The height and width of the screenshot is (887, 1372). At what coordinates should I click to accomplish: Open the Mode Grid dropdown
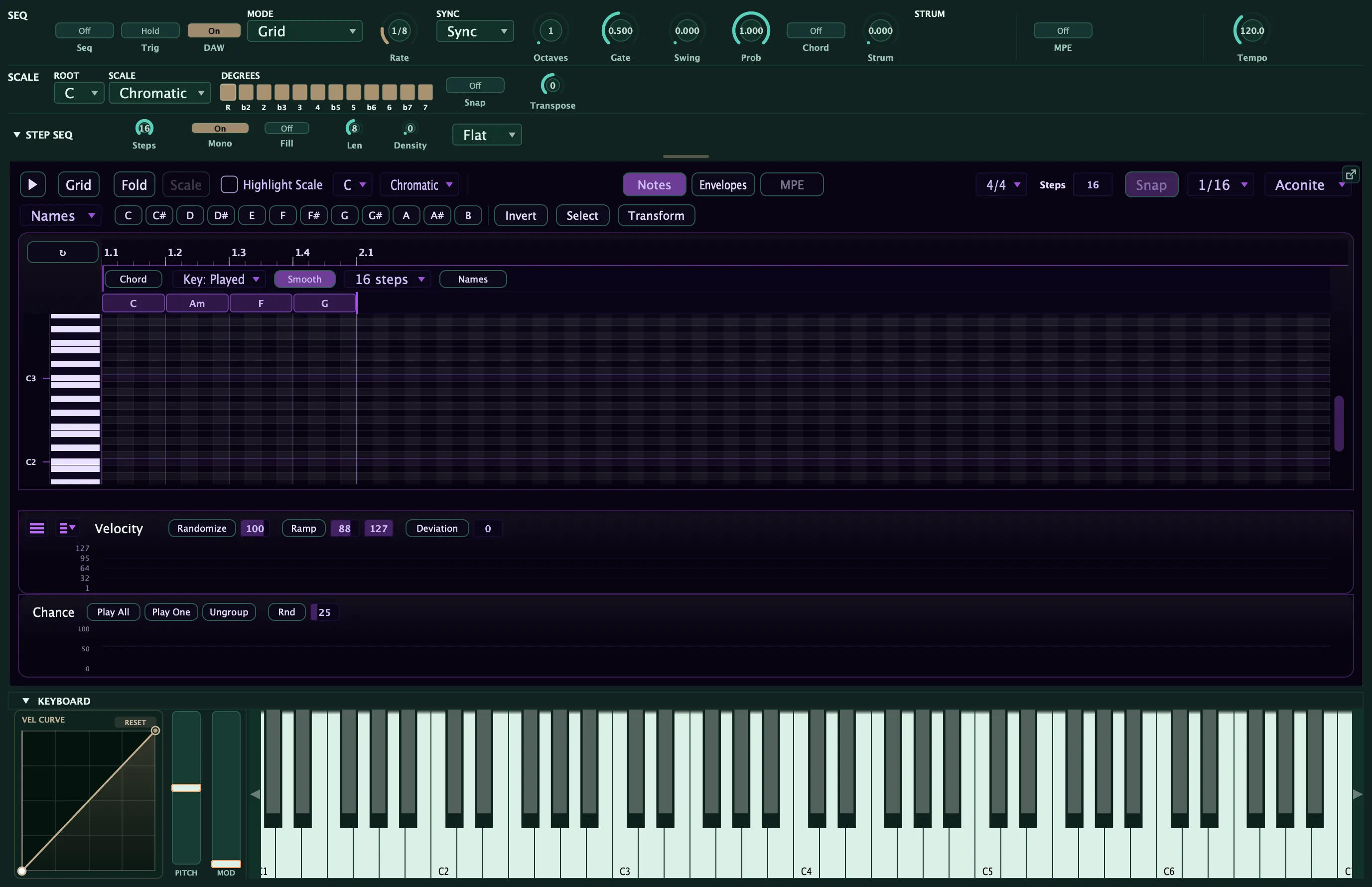pyautogui.click(x=304, y=31)
